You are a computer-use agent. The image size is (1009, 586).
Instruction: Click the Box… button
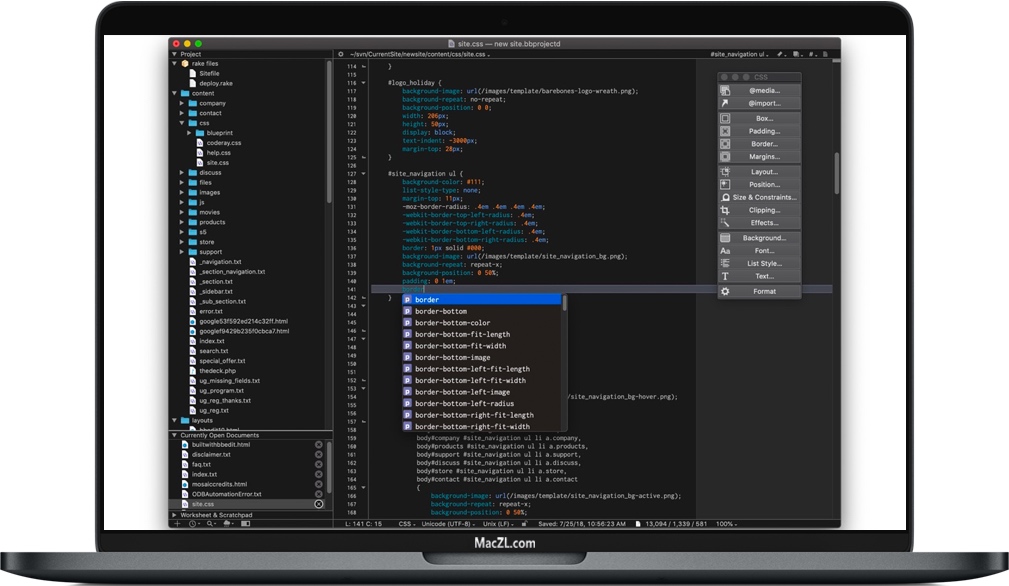click(x=763, y=117)
